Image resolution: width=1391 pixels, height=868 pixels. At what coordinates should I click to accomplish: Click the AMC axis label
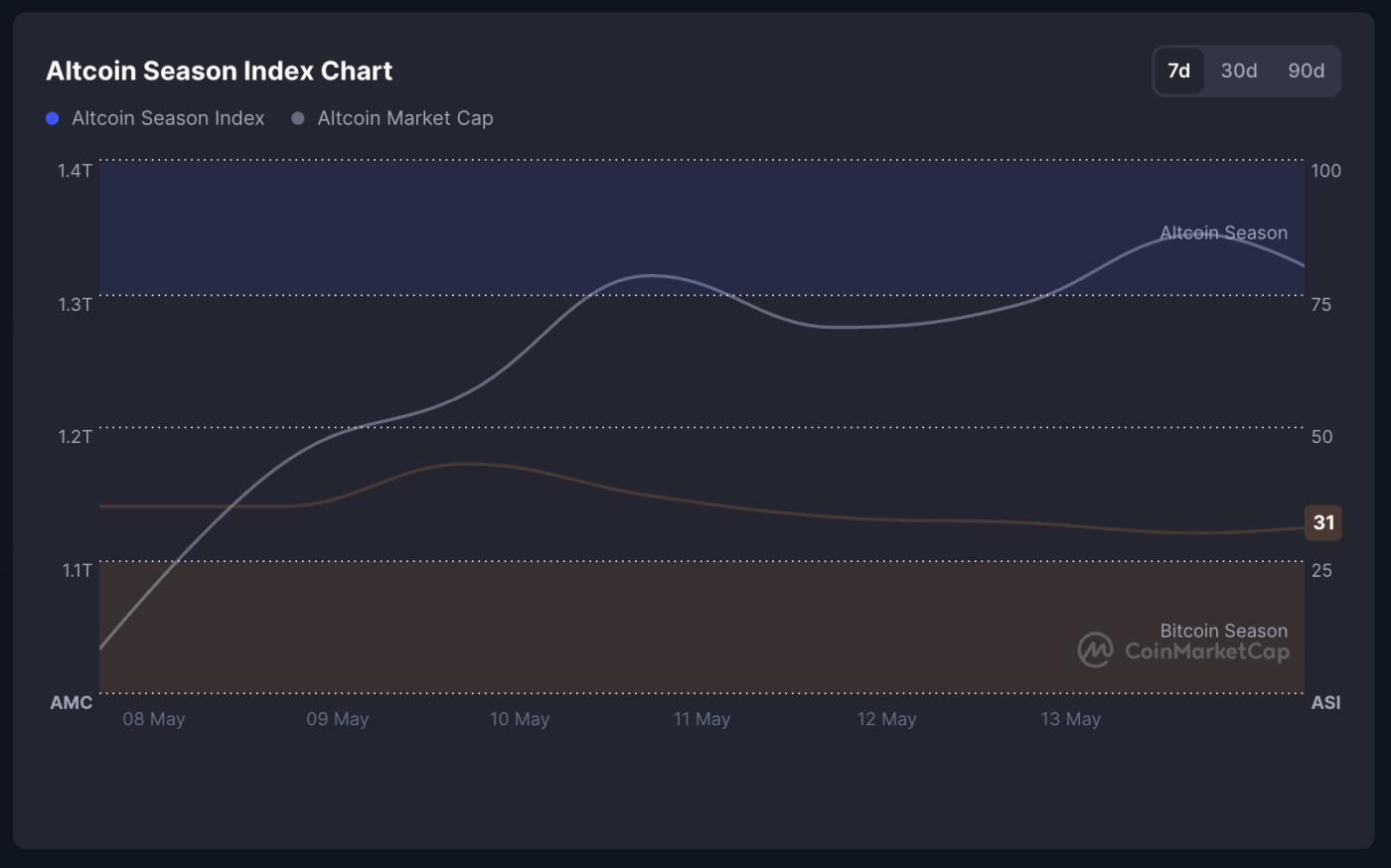click(72, 702)
